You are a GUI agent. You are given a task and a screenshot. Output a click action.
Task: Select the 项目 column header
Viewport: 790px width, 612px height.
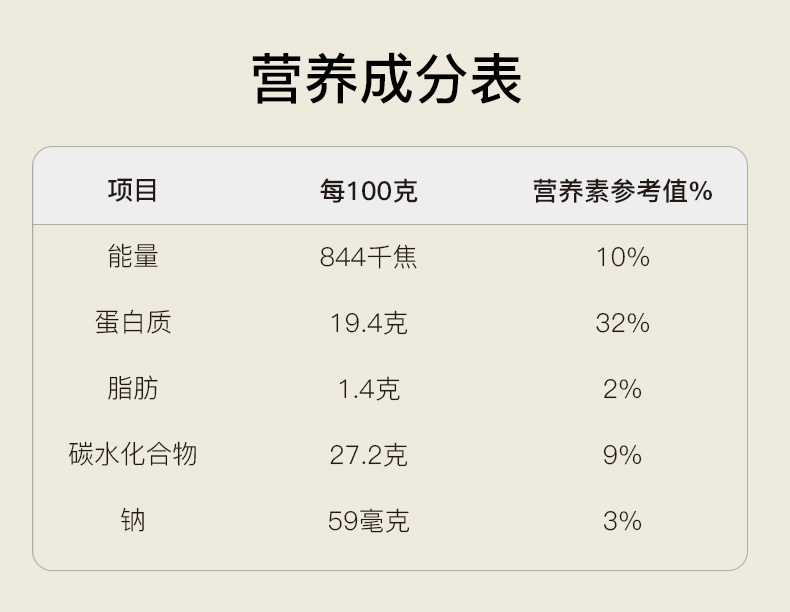coord(133,190)
